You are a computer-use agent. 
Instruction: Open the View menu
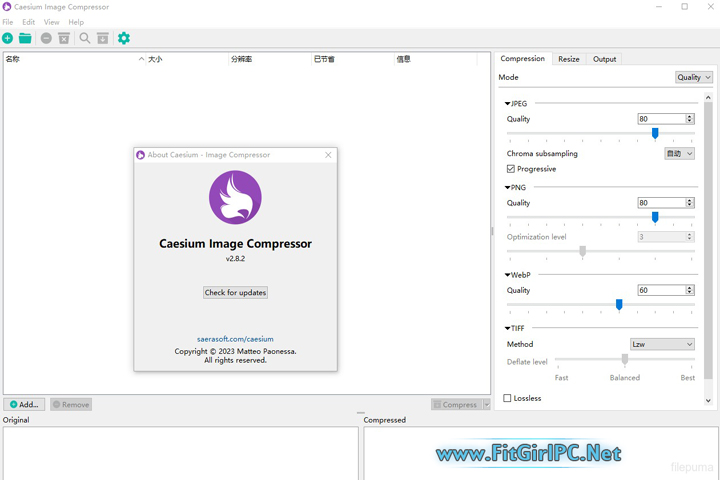[51, 22]
